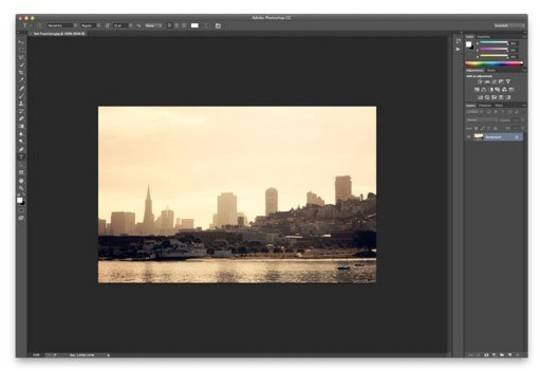Select the Crop tool
The image size is (540, 371).
[x=21, y=73]
